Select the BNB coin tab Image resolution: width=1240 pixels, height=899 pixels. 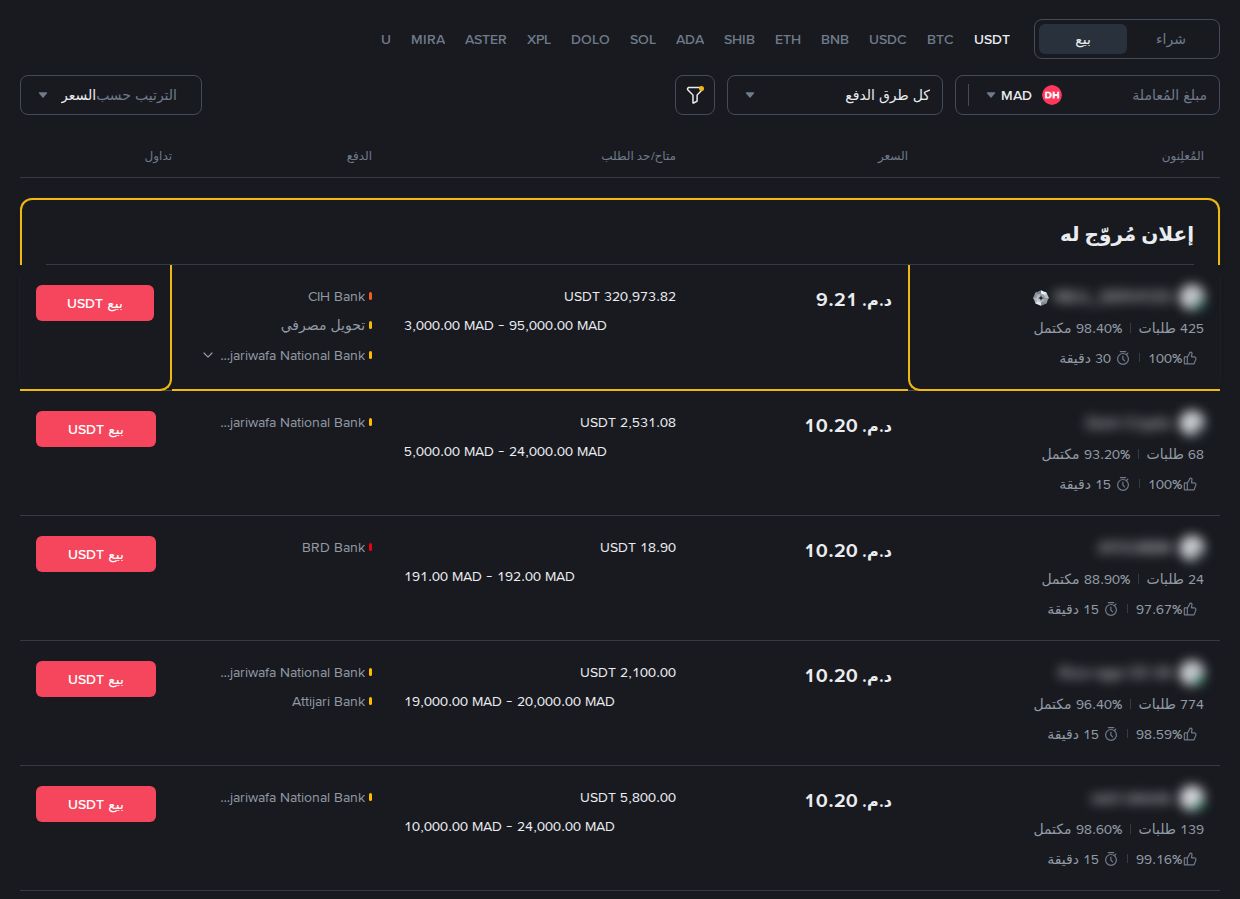[x=835, y=40]
